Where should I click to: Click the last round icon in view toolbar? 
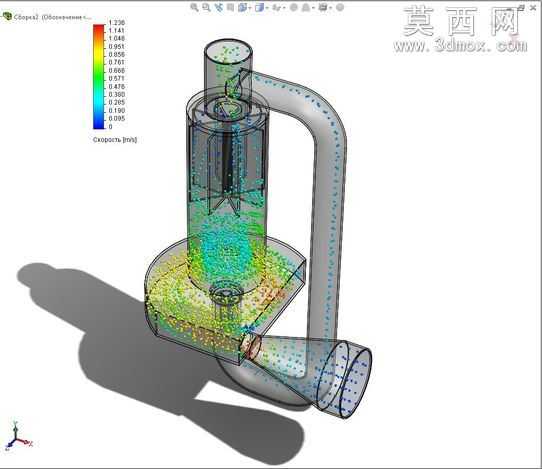pos(340,7)
